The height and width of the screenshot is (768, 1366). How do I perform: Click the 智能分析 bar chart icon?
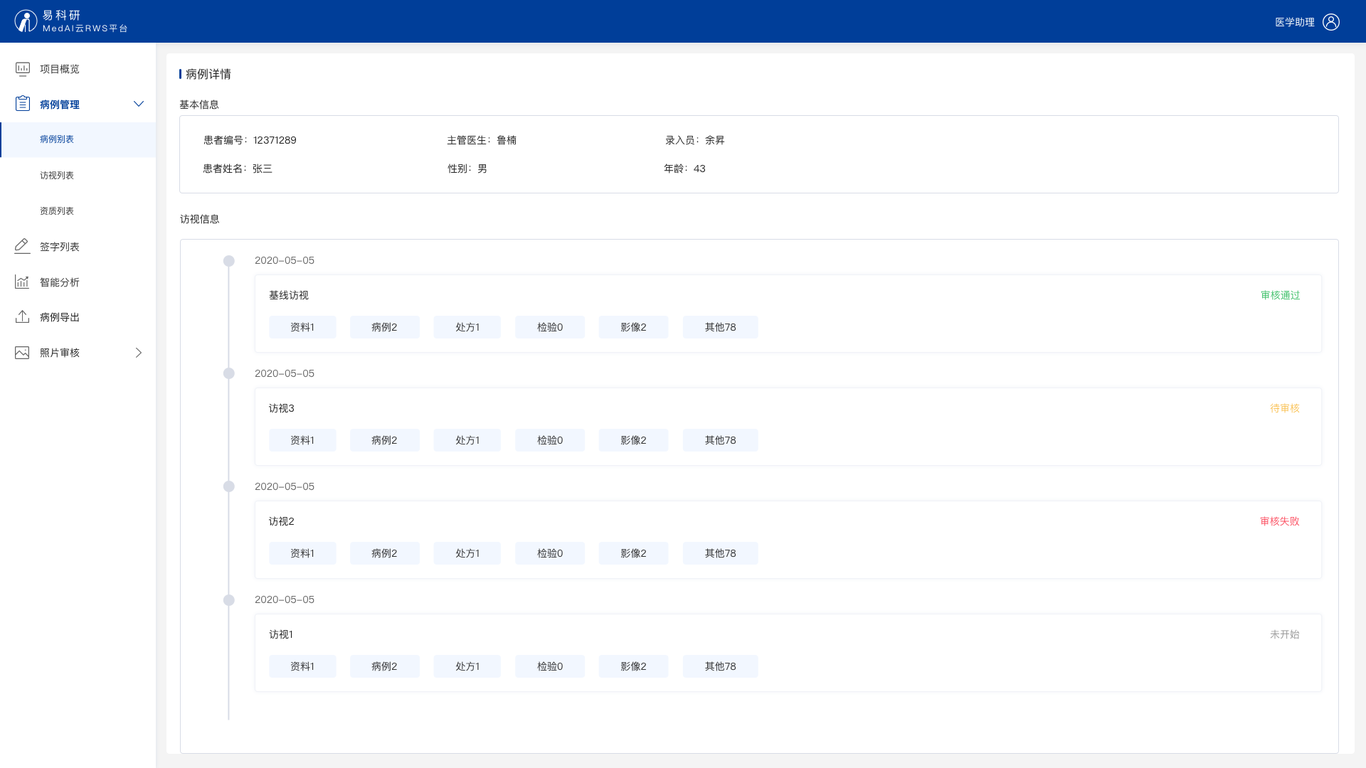point(22,282)
